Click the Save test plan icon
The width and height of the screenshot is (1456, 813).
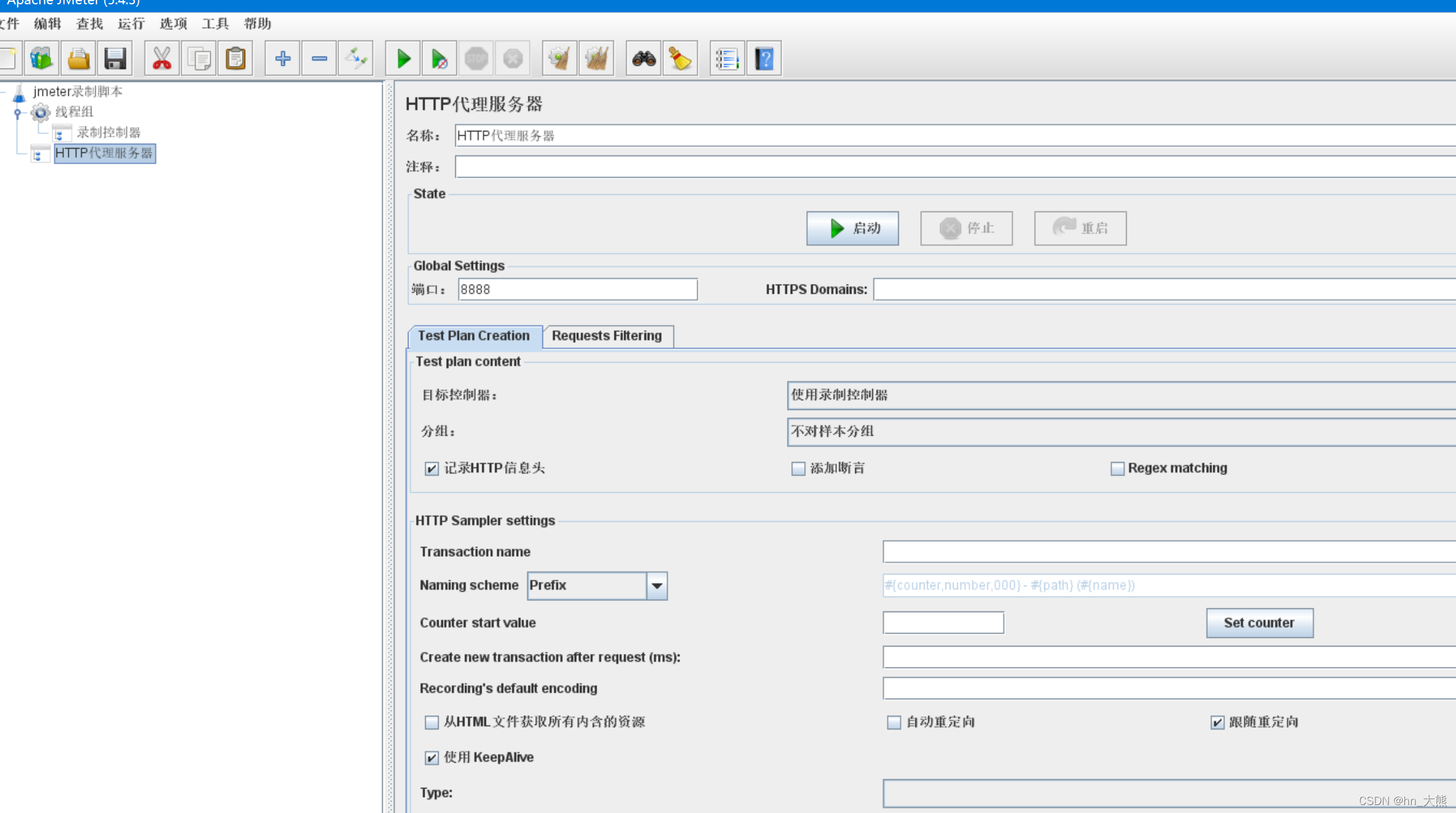pos(115,57)
